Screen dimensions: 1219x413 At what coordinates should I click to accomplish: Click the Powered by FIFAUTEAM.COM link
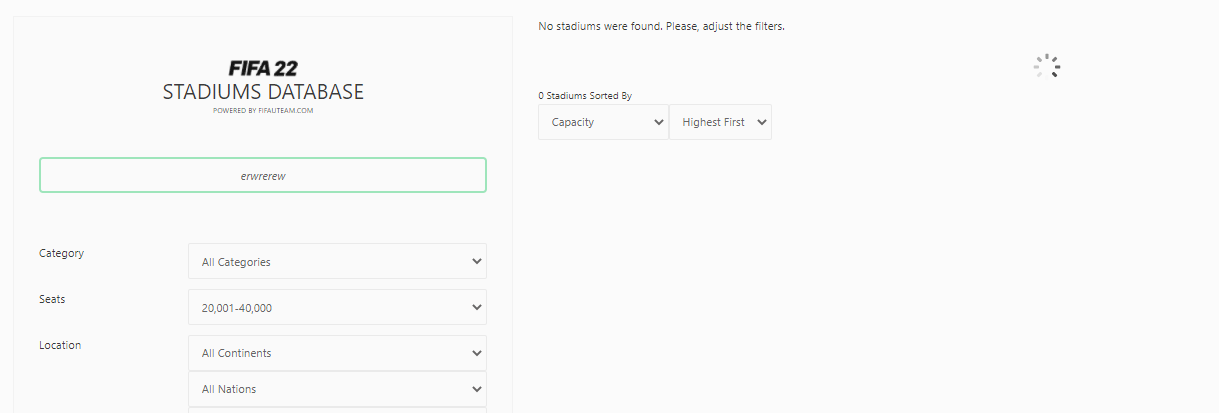coord(263,111)
